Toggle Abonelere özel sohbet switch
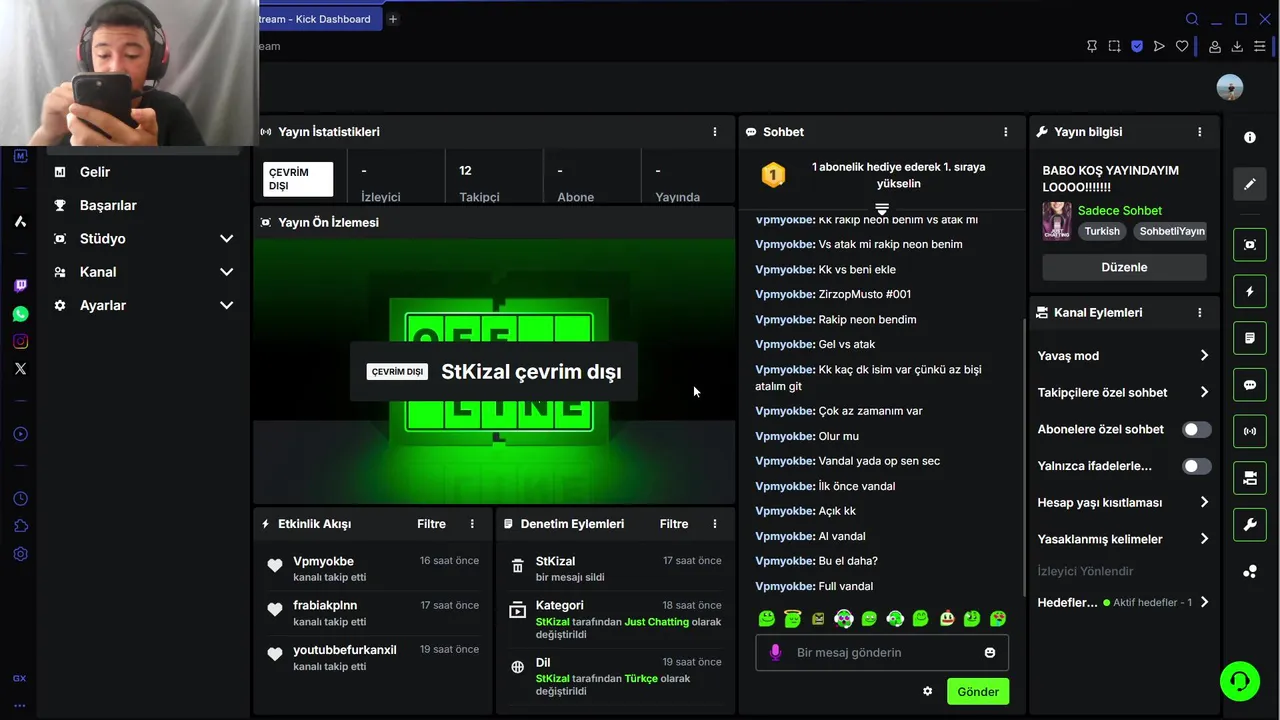The height and width of the screenshot is (720, 1280). pos(1197,429)
